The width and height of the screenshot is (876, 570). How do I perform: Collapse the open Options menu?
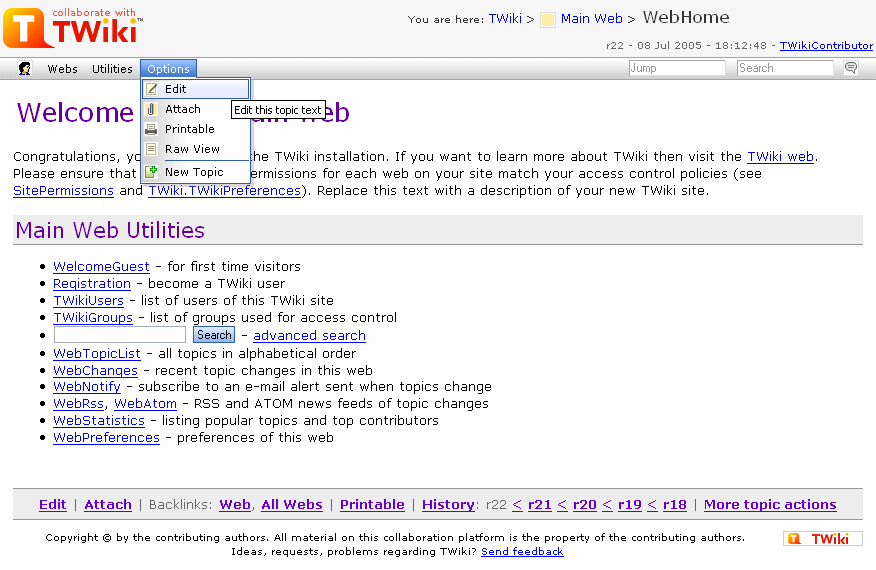pos(168,69)
